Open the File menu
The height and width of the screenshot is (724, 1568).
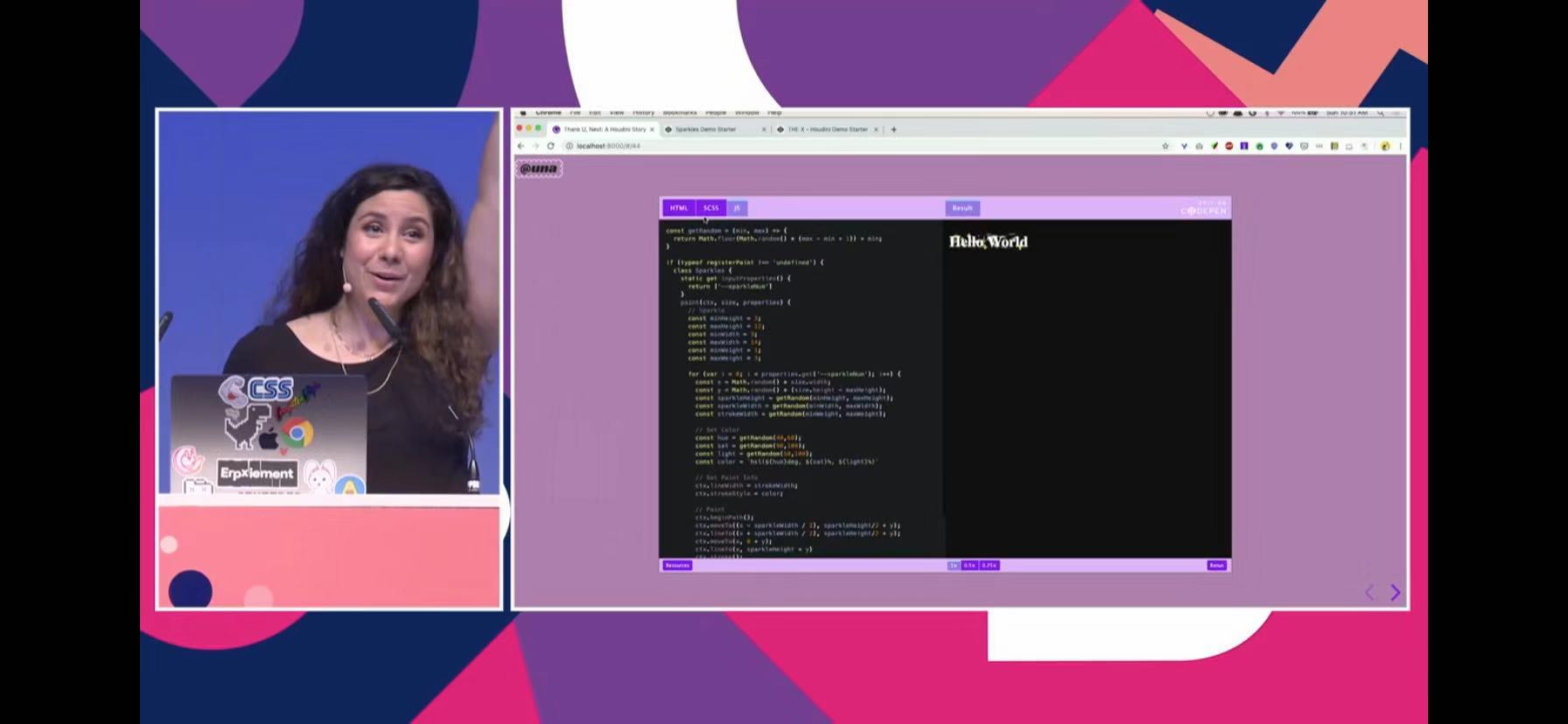(x=575, y=113)
